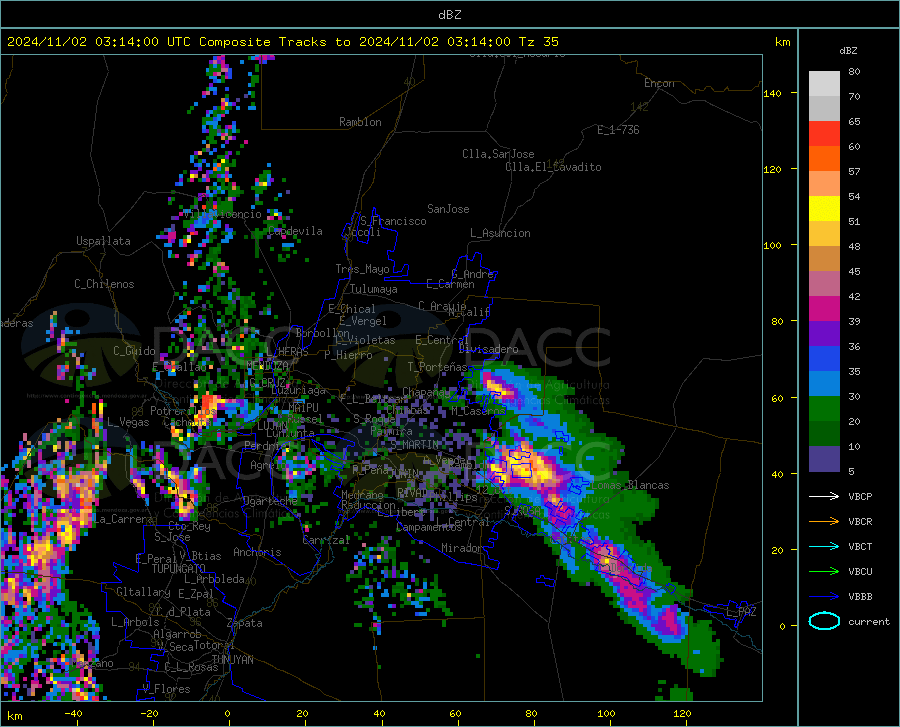Screen dimensions: 900x727
Task: Click the L_PAZ map label
Action: (x=741, y=612)
